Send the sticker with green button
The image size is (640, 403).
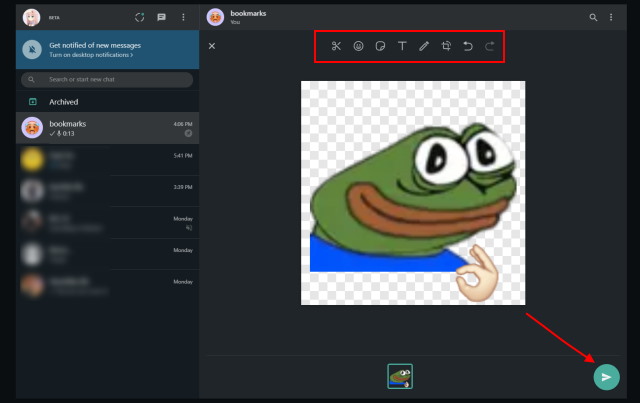[x=606, y=377]
